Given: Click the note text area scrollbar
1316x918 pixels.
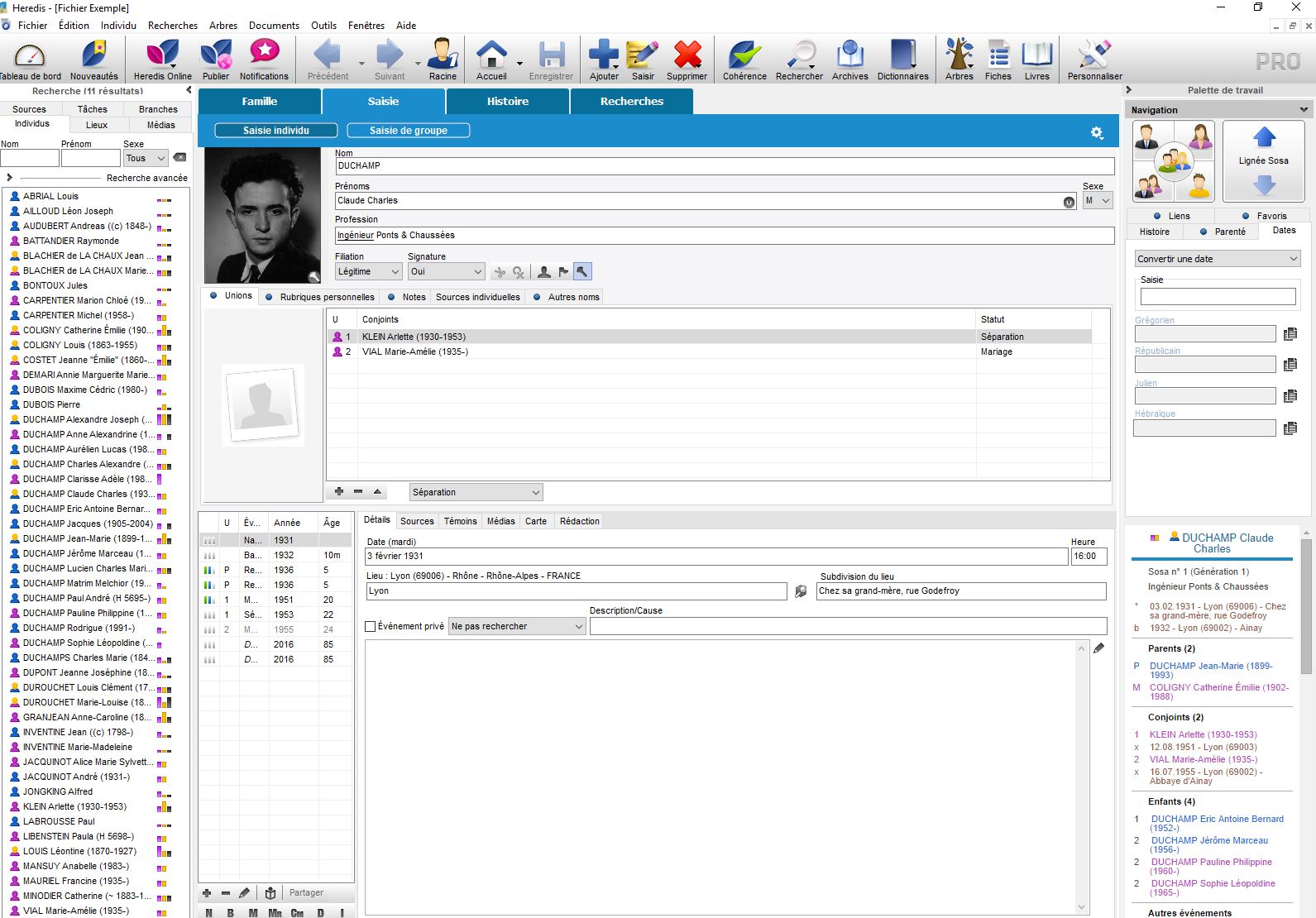Looking at the screenshot, I should click(1081, 777).
